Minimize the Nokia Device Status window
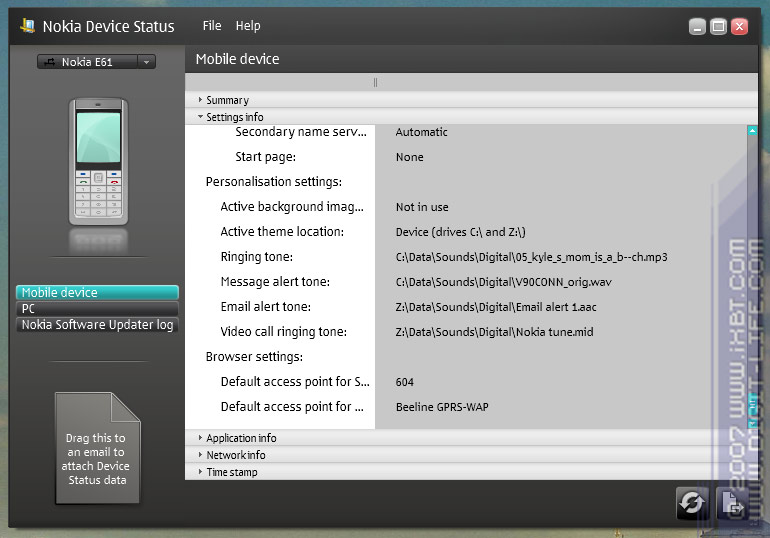Screen dimensions: 770x538 tap(697, 27)
